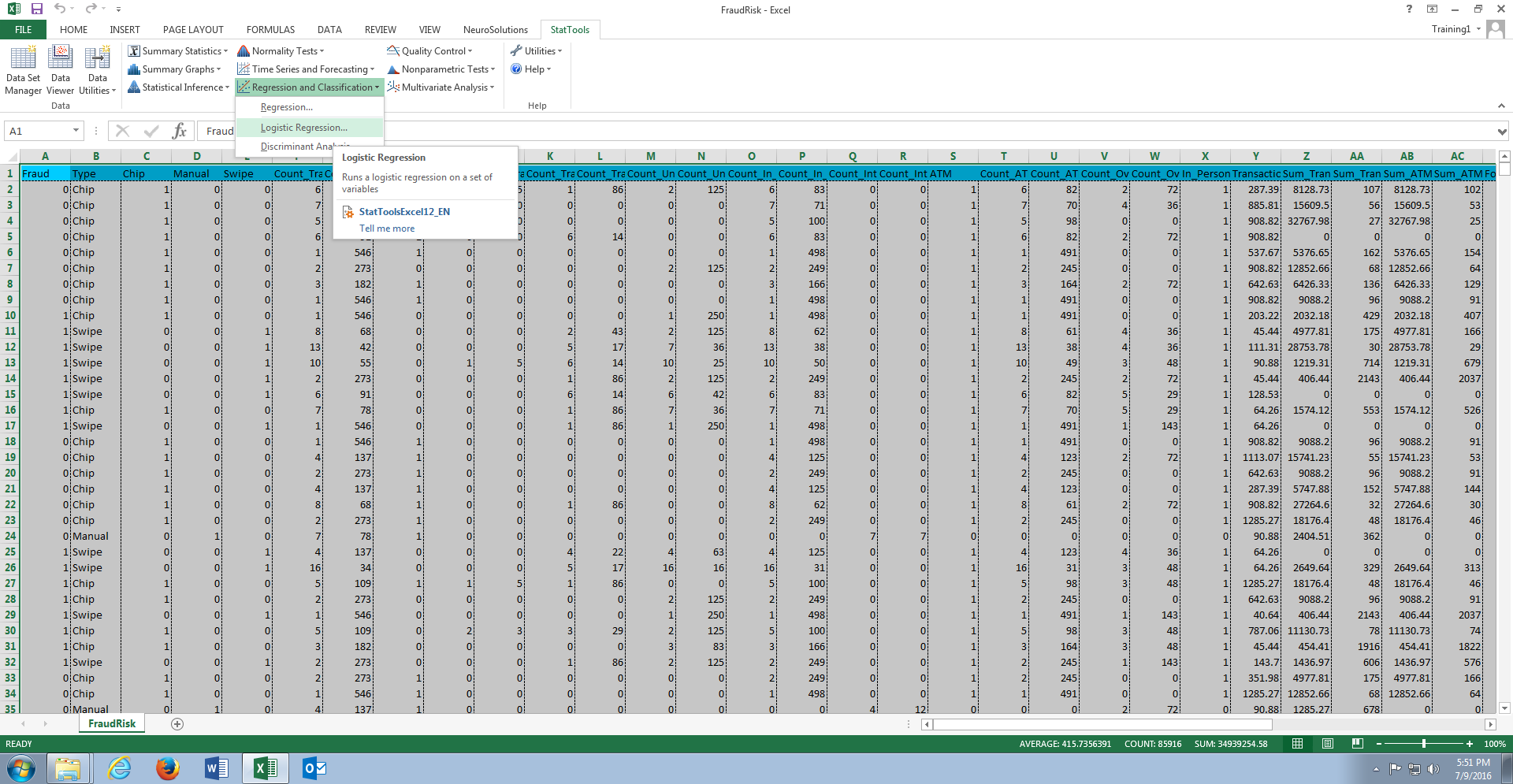Click the Save icon in Quick Access
Screen dimensions: 1513x784
point(37,9)
